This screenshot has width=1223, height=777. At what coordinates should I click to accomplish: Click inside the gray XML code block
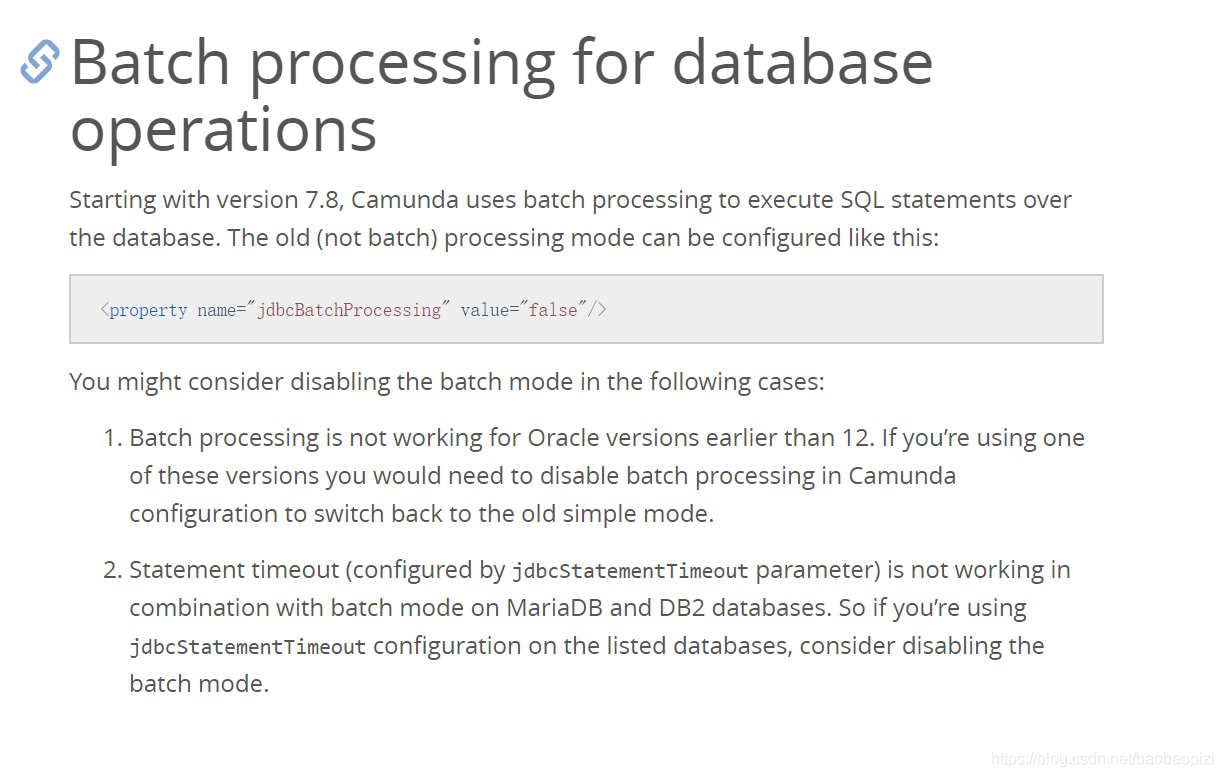coord(586,309)
